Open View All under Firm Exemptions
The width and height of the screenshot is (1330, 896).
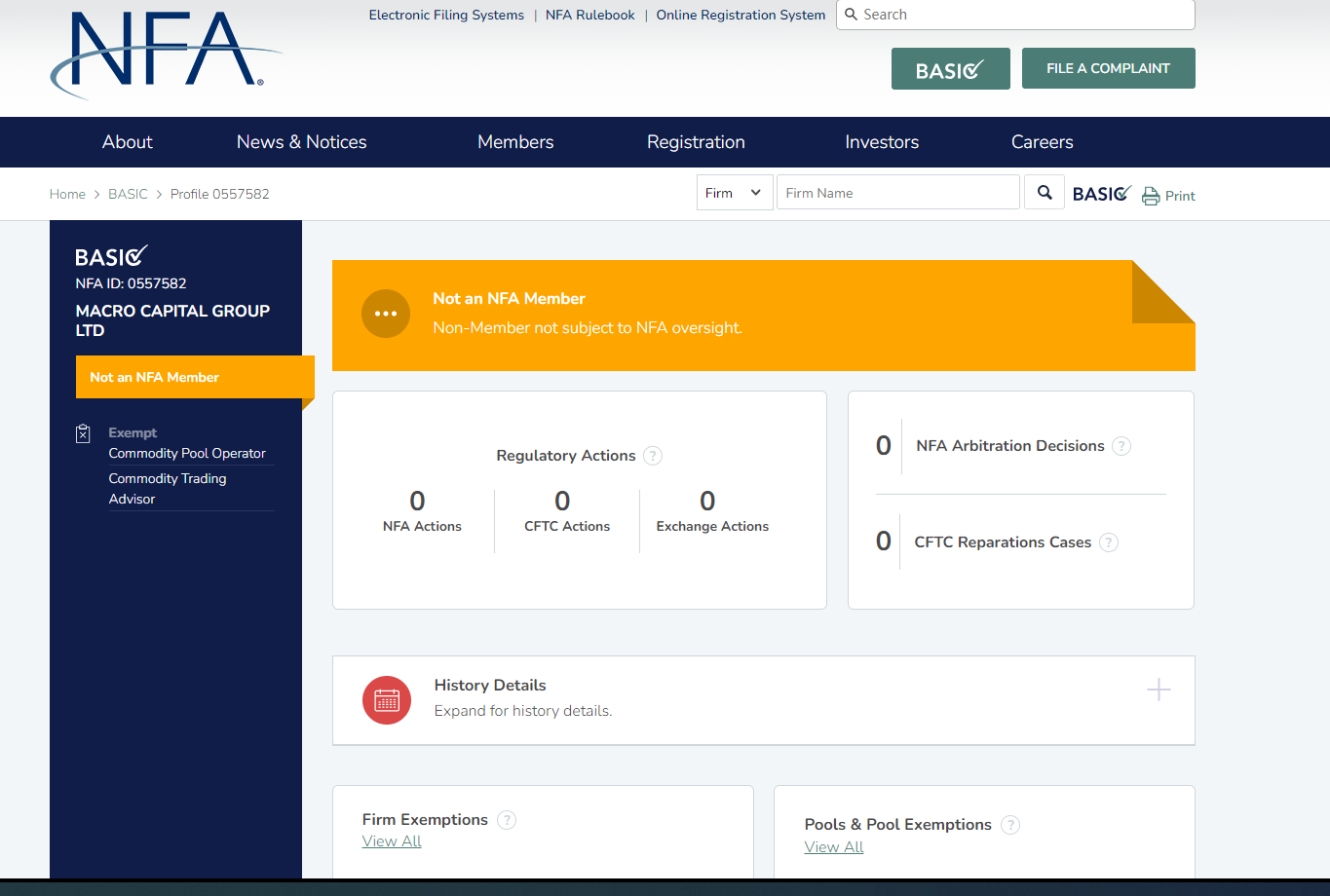coord(392,841)
